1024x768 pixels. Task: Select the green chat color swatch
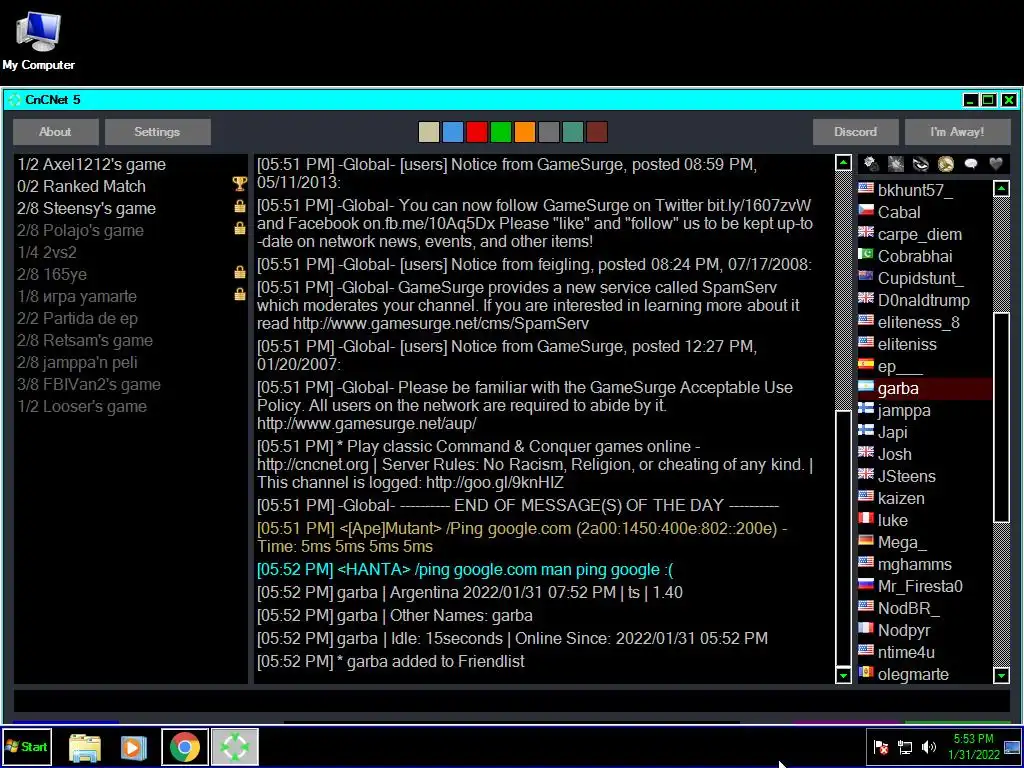[x=501, y=132]
